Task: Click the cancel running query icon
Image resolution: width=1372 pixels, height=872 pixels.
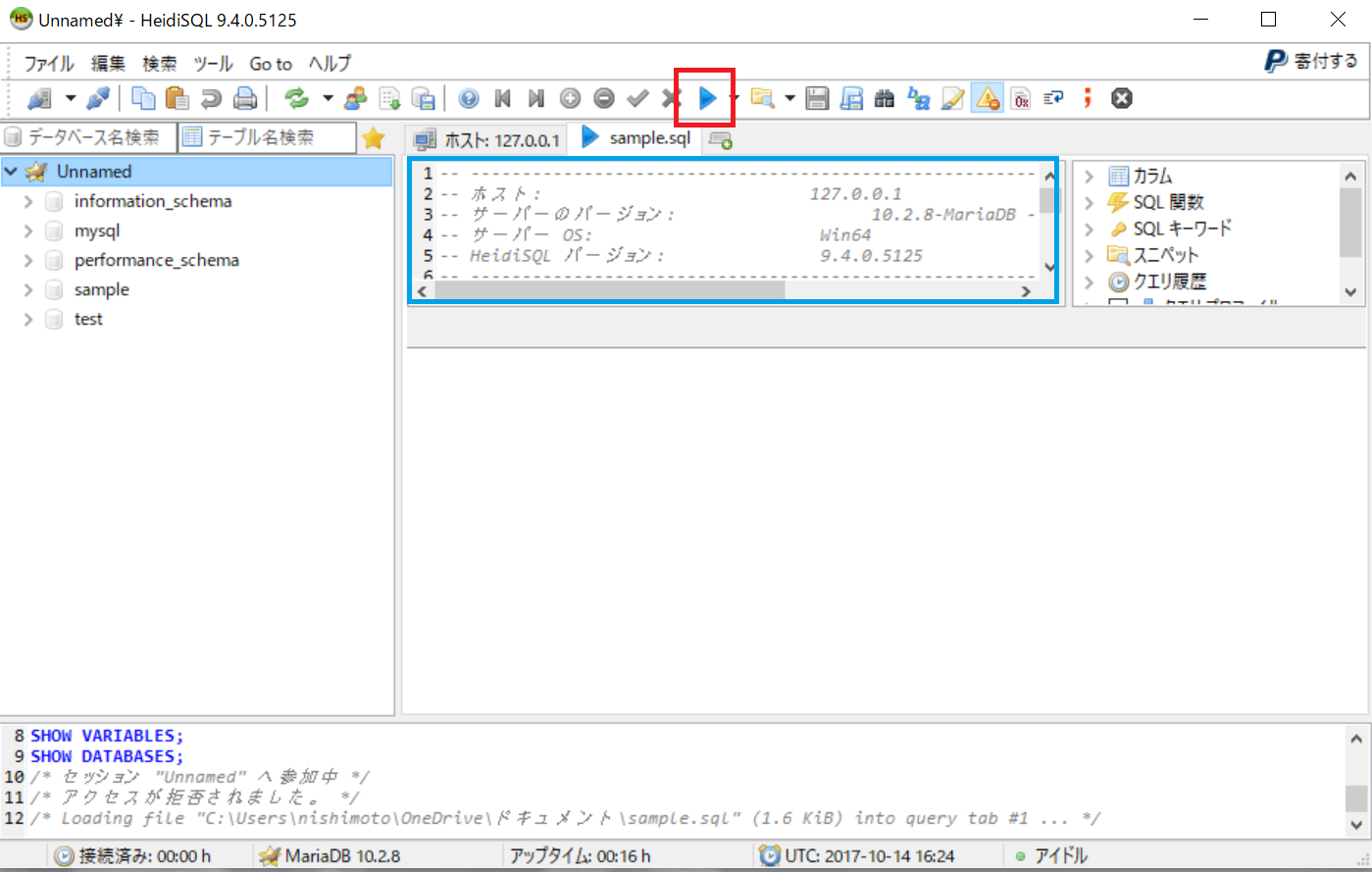Action: (1122, 98)
